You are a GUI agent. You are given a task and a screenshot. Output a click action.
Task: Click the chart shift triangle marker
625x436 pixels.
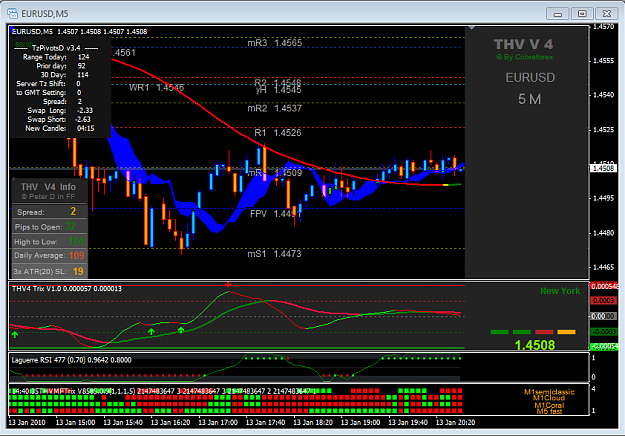472,28
